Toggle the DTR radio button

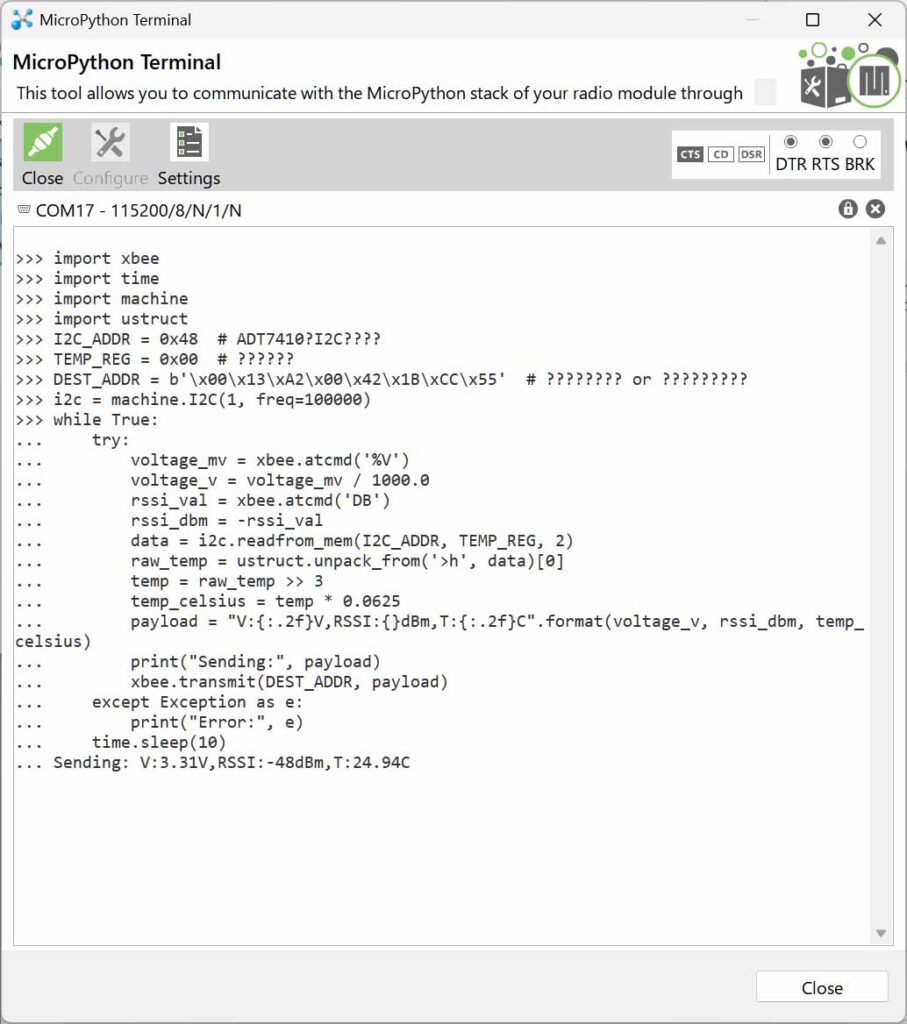(x=791, y=142)
